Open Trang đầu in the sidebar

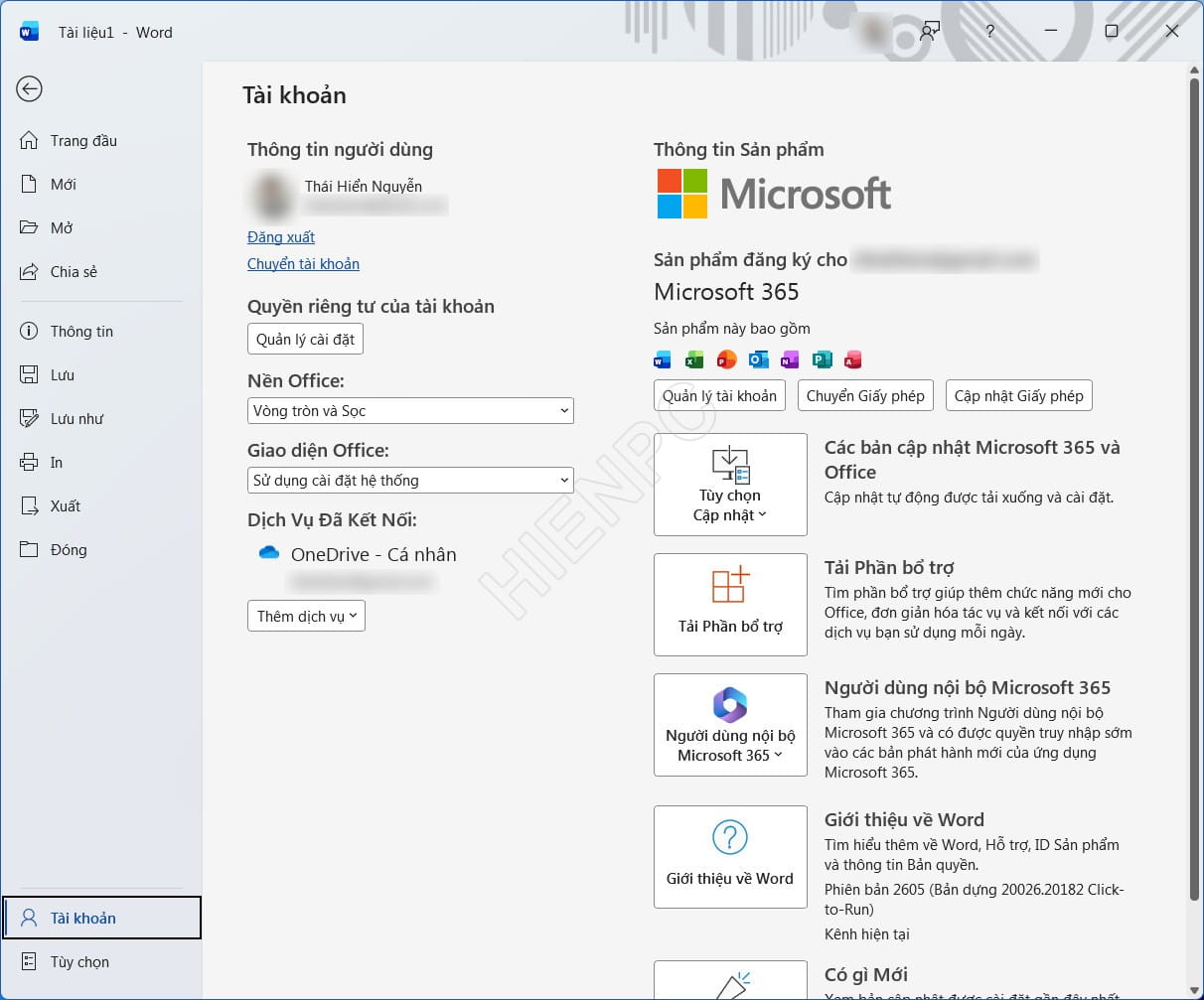click(101, 141)
